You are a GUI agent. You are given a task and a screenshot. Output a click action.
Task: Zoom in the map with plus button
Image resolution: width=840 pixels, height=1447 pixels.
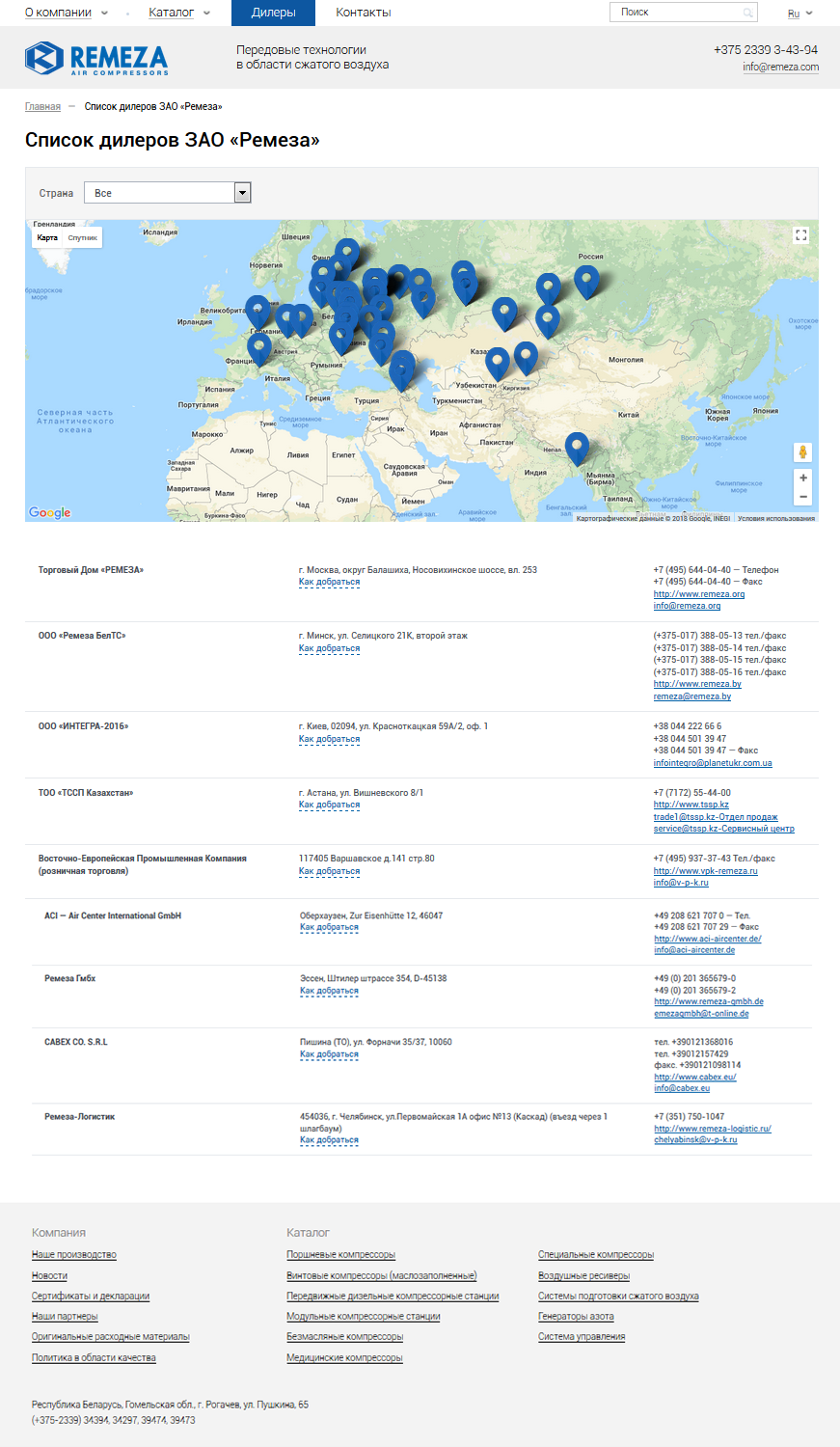[x=802, y=478]
